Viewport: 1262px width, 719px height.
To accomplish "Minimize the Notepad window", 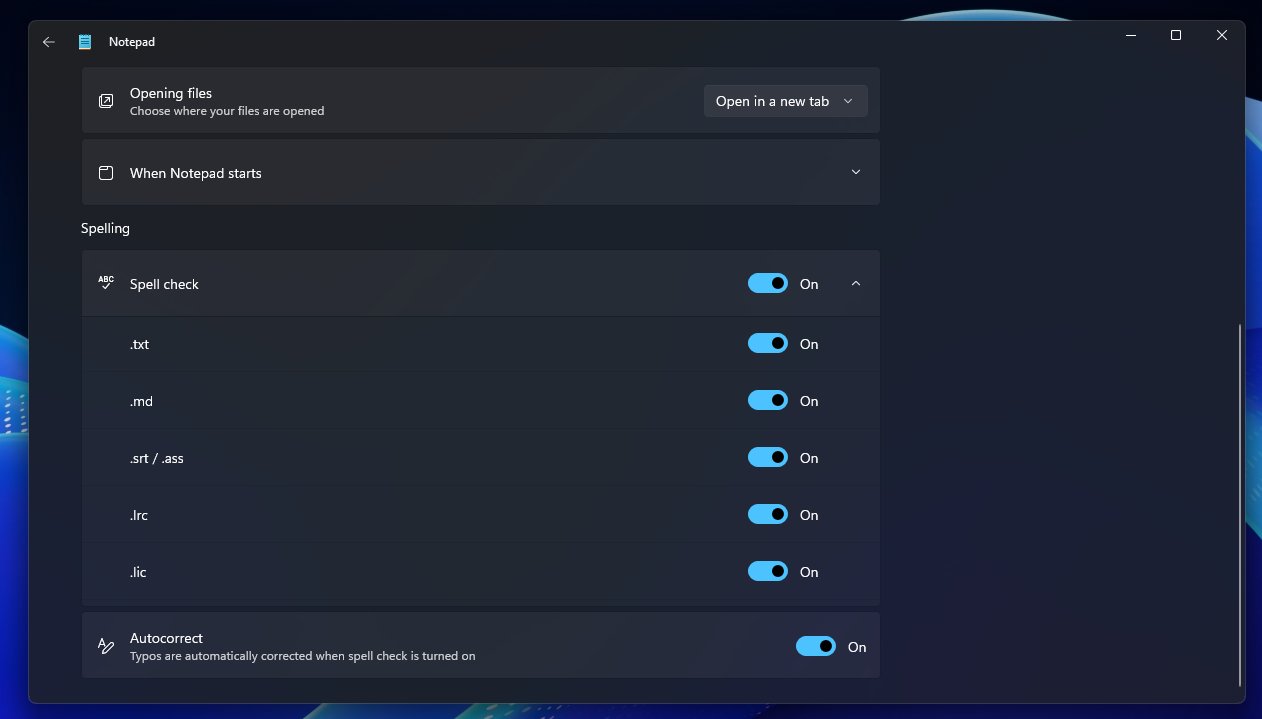I will point(1131,35).
